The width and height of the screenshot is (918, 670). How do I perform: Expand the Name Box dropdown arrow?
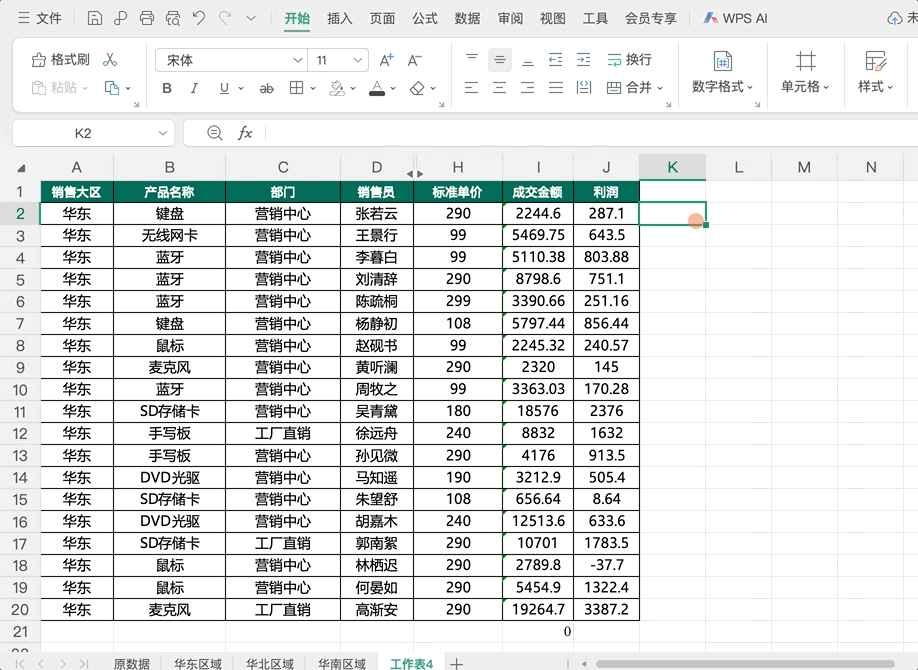[x=163, y=133]
